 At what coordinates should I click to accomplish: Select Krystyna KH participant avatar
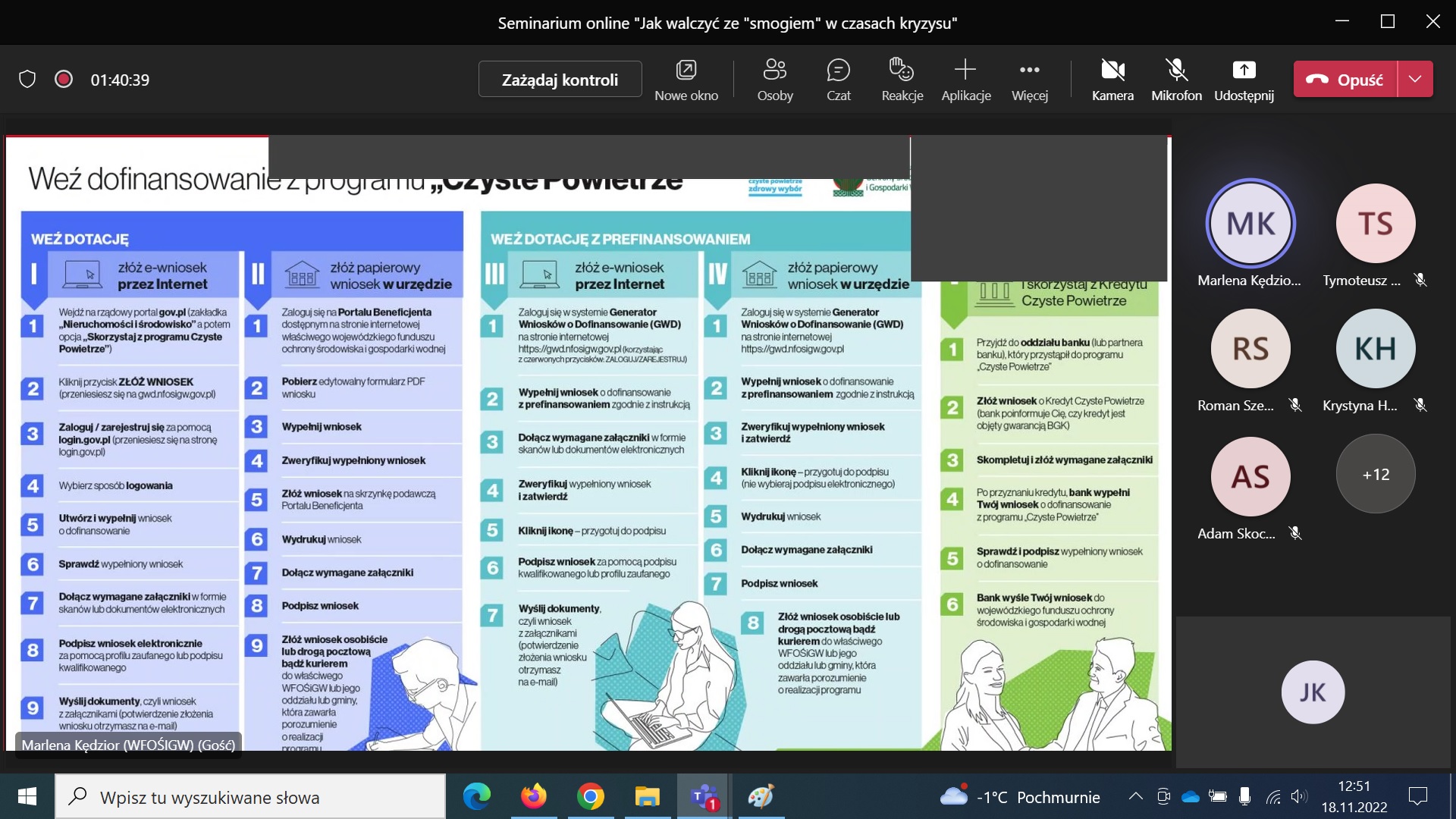click(x=1376, y=348)
